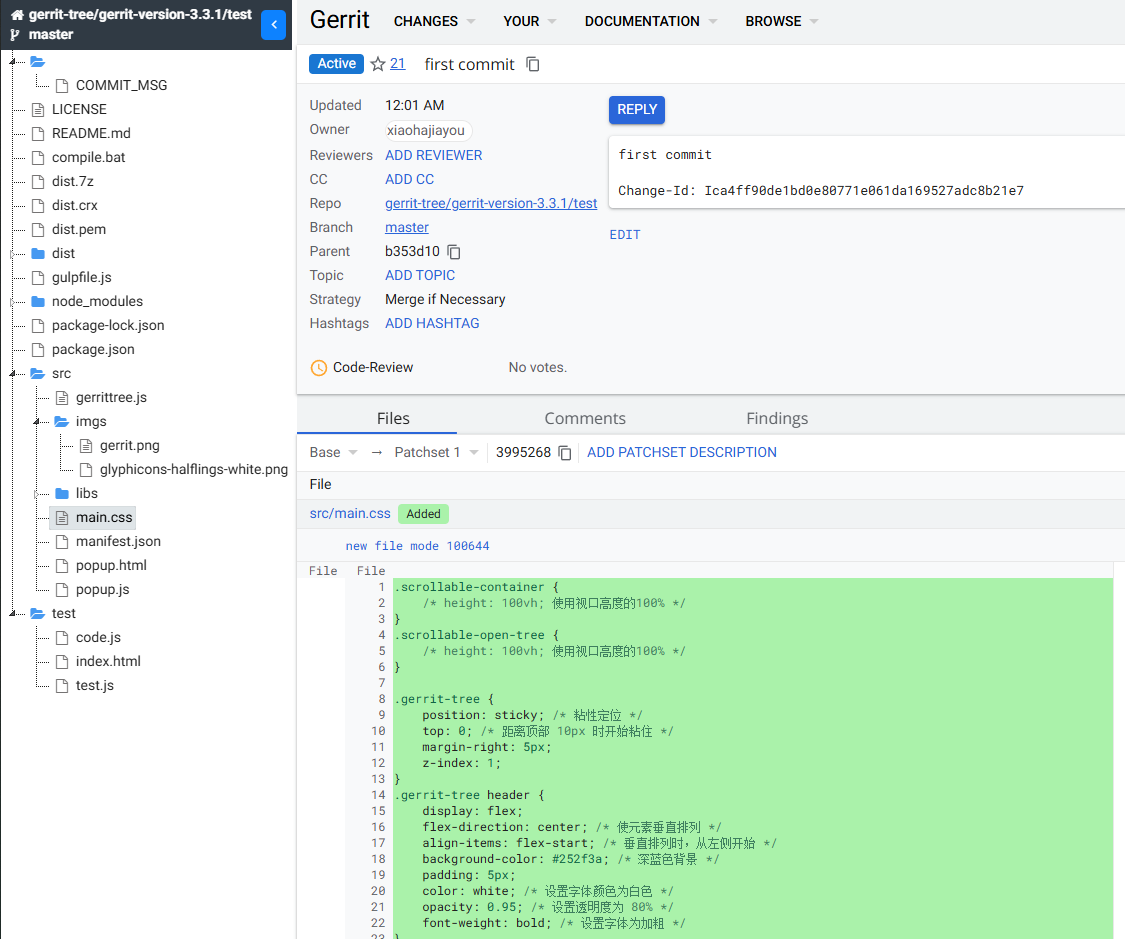This screenshot has width=1125, height=939.
Task: Open the dist folder icon in tree
Action: click(38, 253)
